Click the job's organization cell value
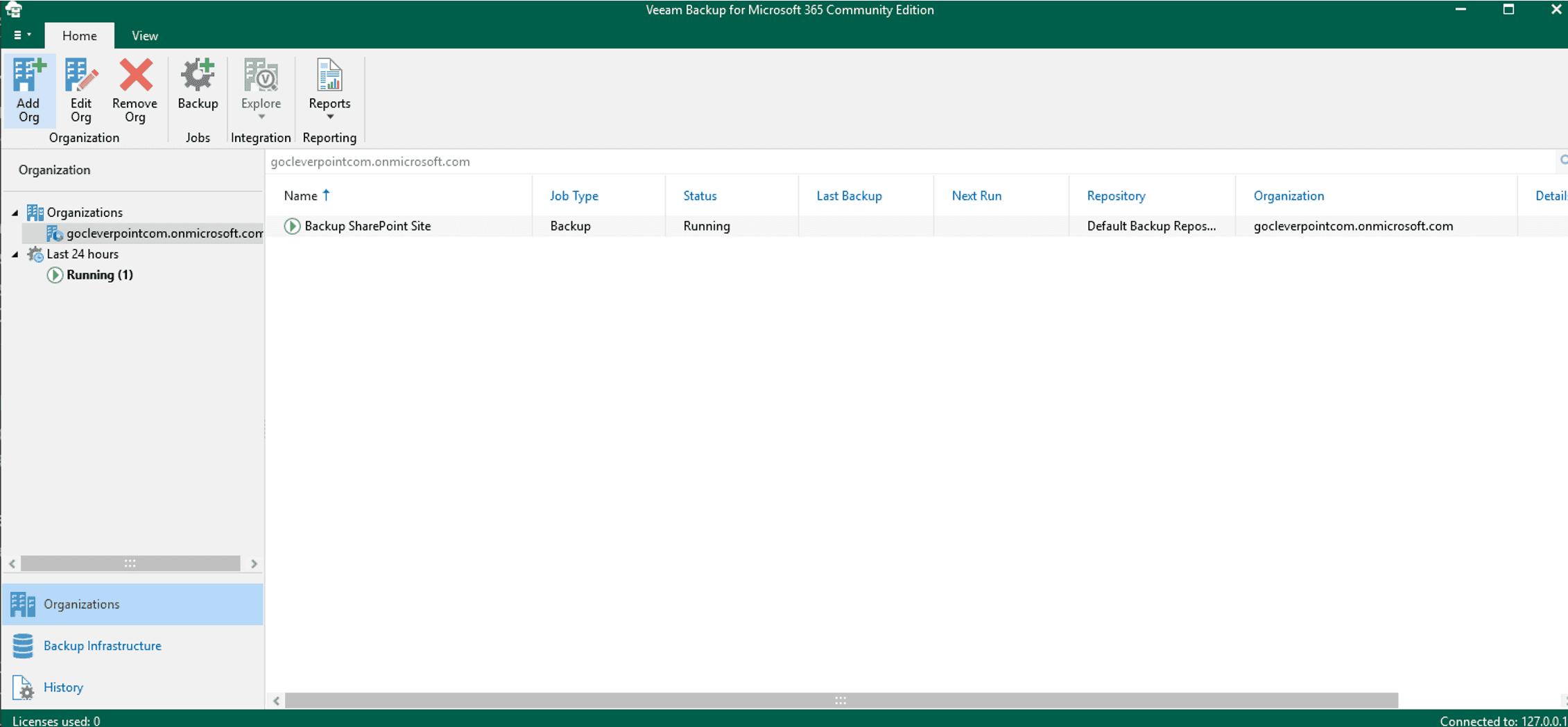 1353,226
